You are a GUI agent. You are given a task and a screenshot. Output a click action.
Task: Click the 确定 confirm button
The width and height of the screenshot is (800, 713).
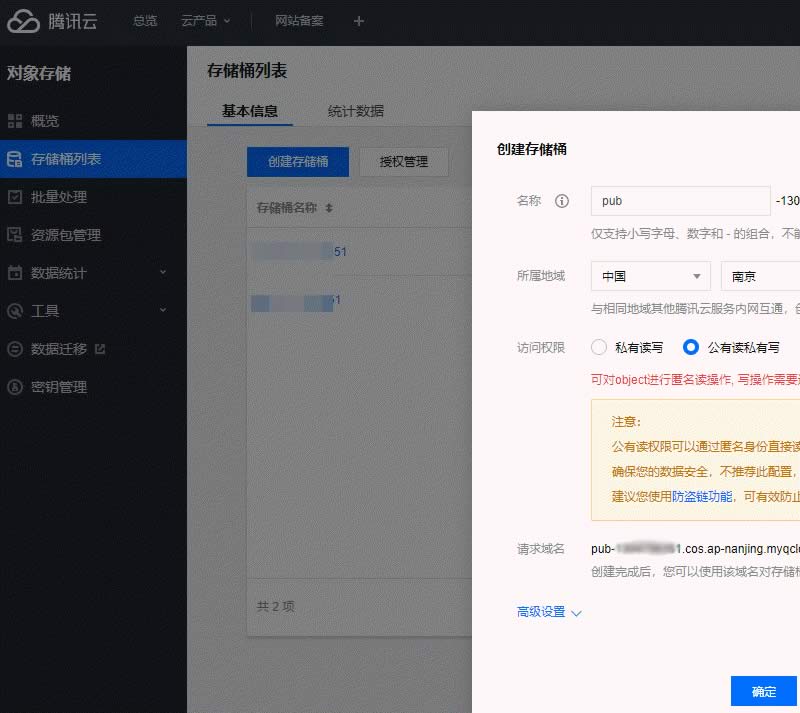pos(764,691)
